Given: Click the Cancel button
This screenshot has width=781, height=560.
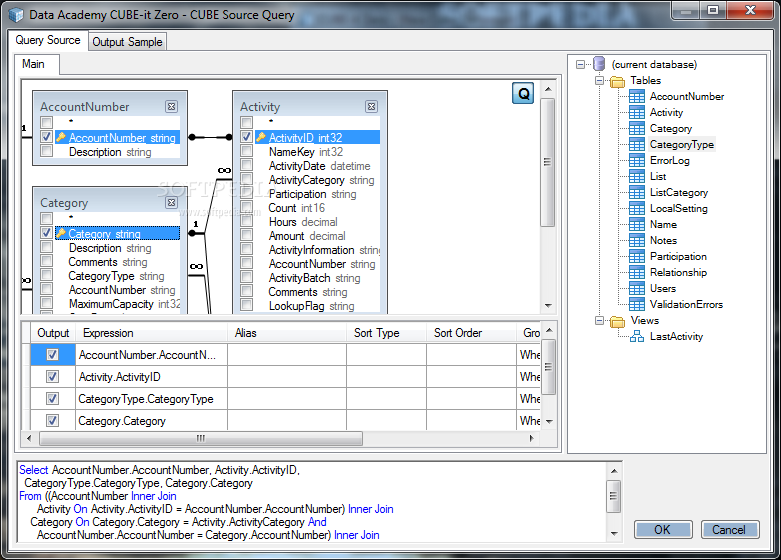Looking at the screenshot, I should [730, 530].
